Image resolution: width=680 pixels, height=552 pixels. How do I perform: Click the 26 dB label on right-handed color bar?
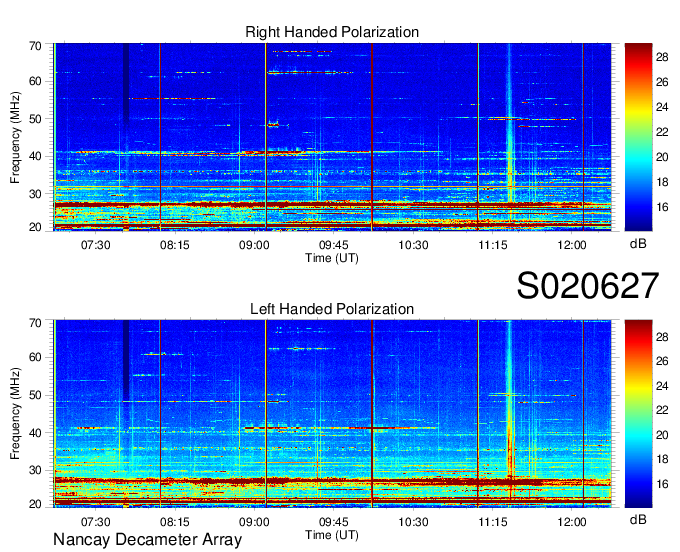[662, 82]
